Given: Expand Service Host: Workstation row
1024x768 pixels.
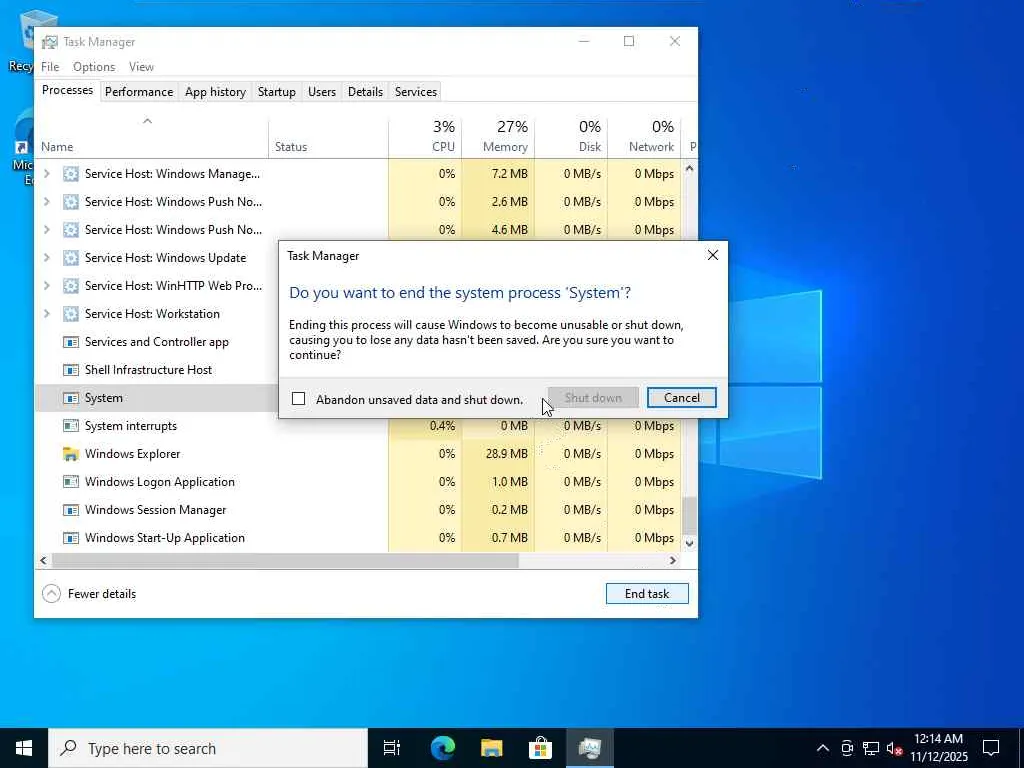Looking at the screenshot, I should coord(47,314).
